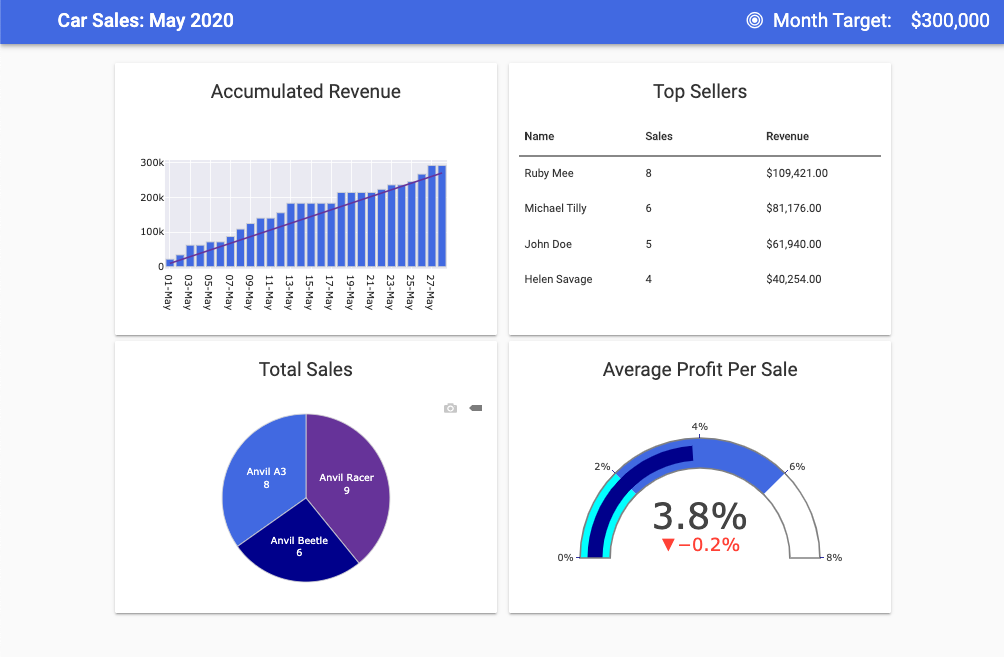Viewport: 1004px width, 657px height.
Task: Click Michael Tilly in Top Sellers
Action: point(555,208)
